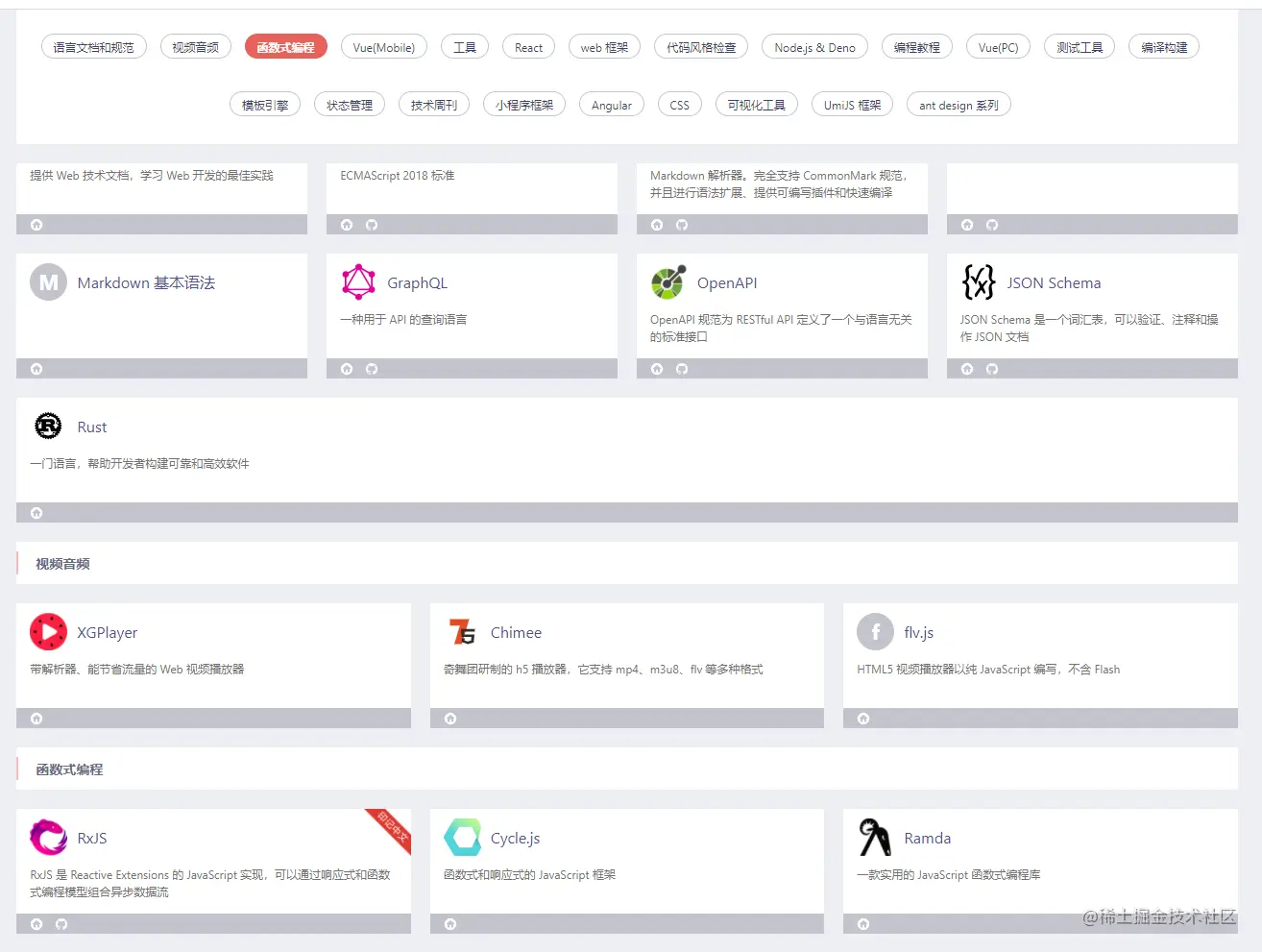Open homepage icon on Cycle.js card
1262x952 pixels.
pyautogui.click(x=450, y=924)
